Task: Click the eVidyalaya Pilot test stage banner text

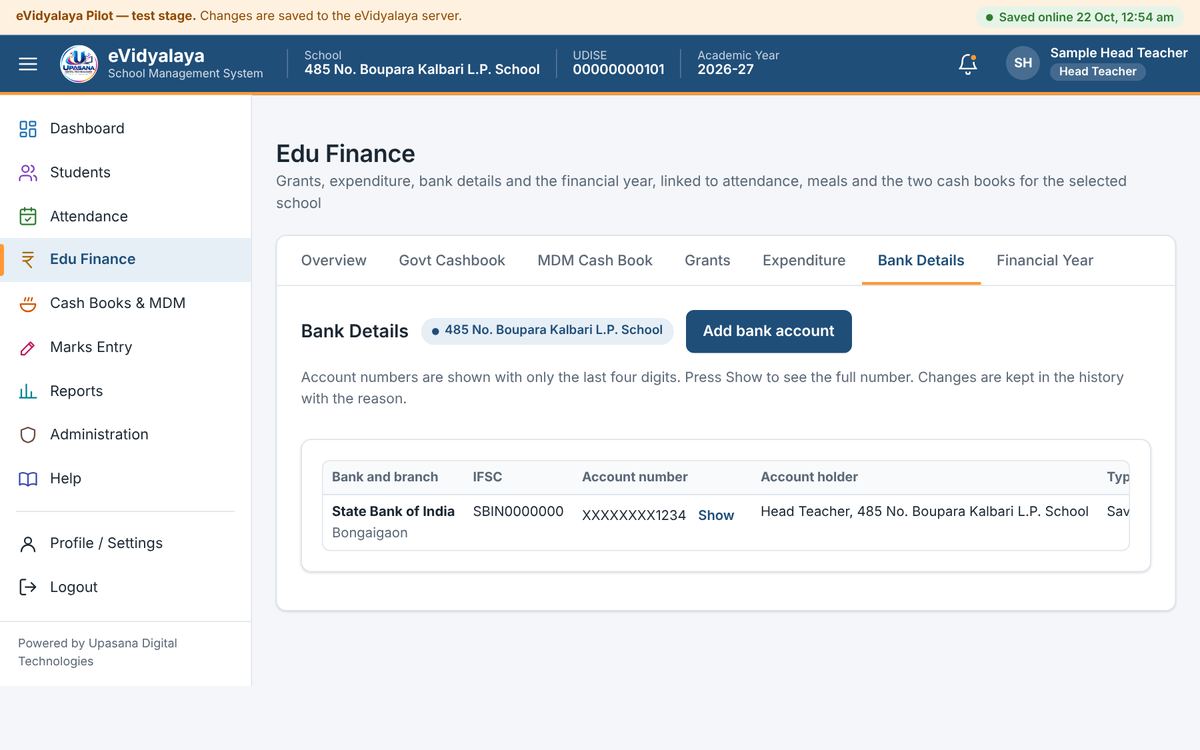Action: click(x=239, y=16)
